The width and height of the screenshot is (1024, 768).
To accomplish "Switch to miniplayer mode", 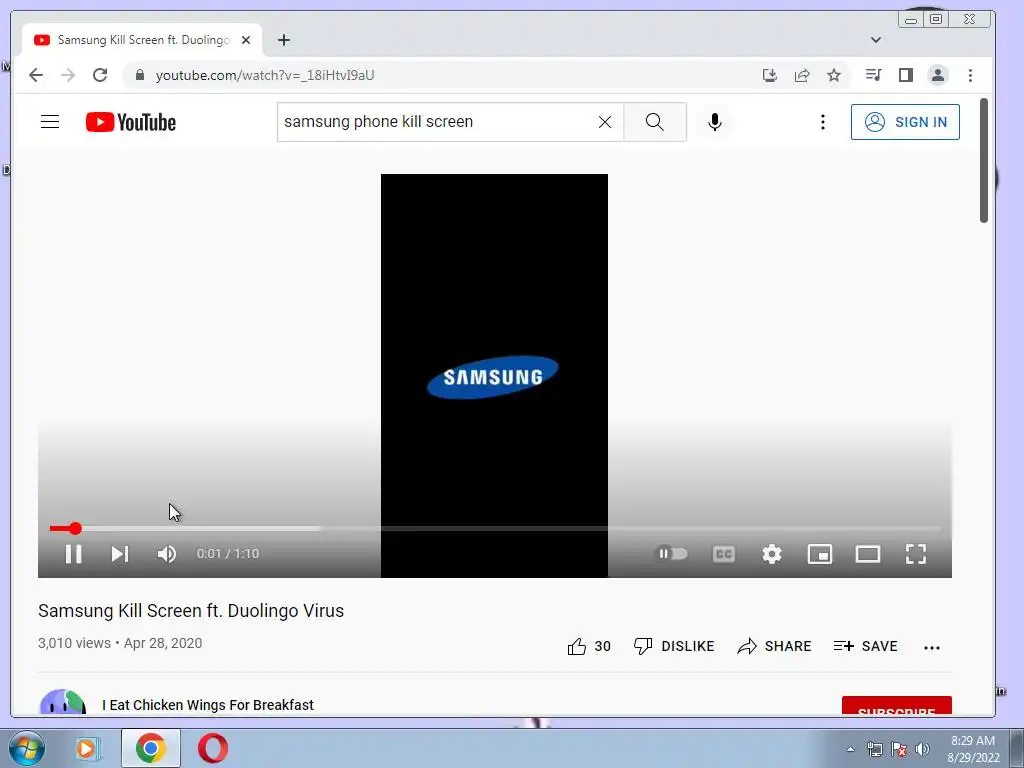I will 820,554.
